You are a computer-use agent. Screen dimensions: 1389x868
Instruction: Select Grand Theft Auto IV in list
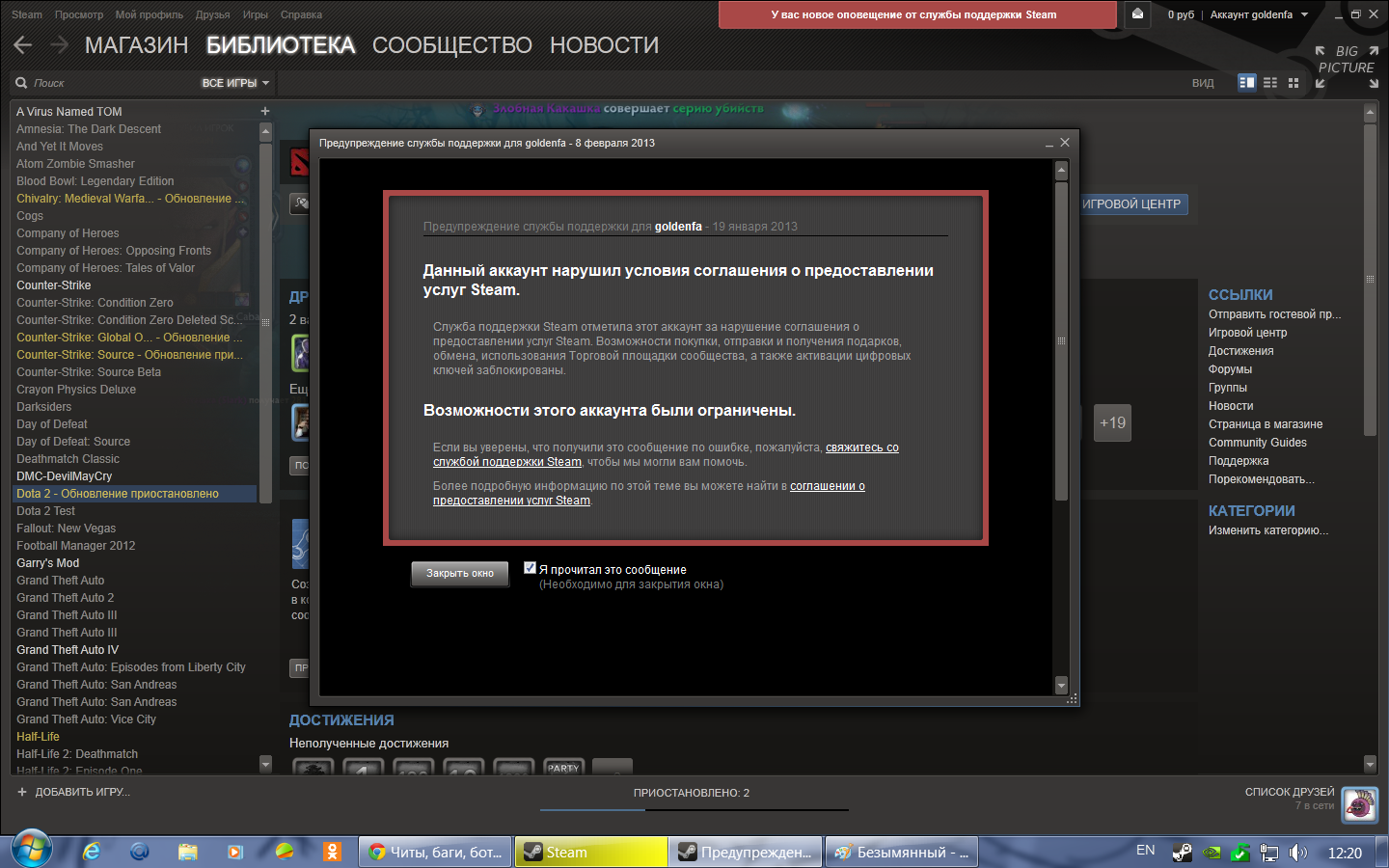[135, 650]
